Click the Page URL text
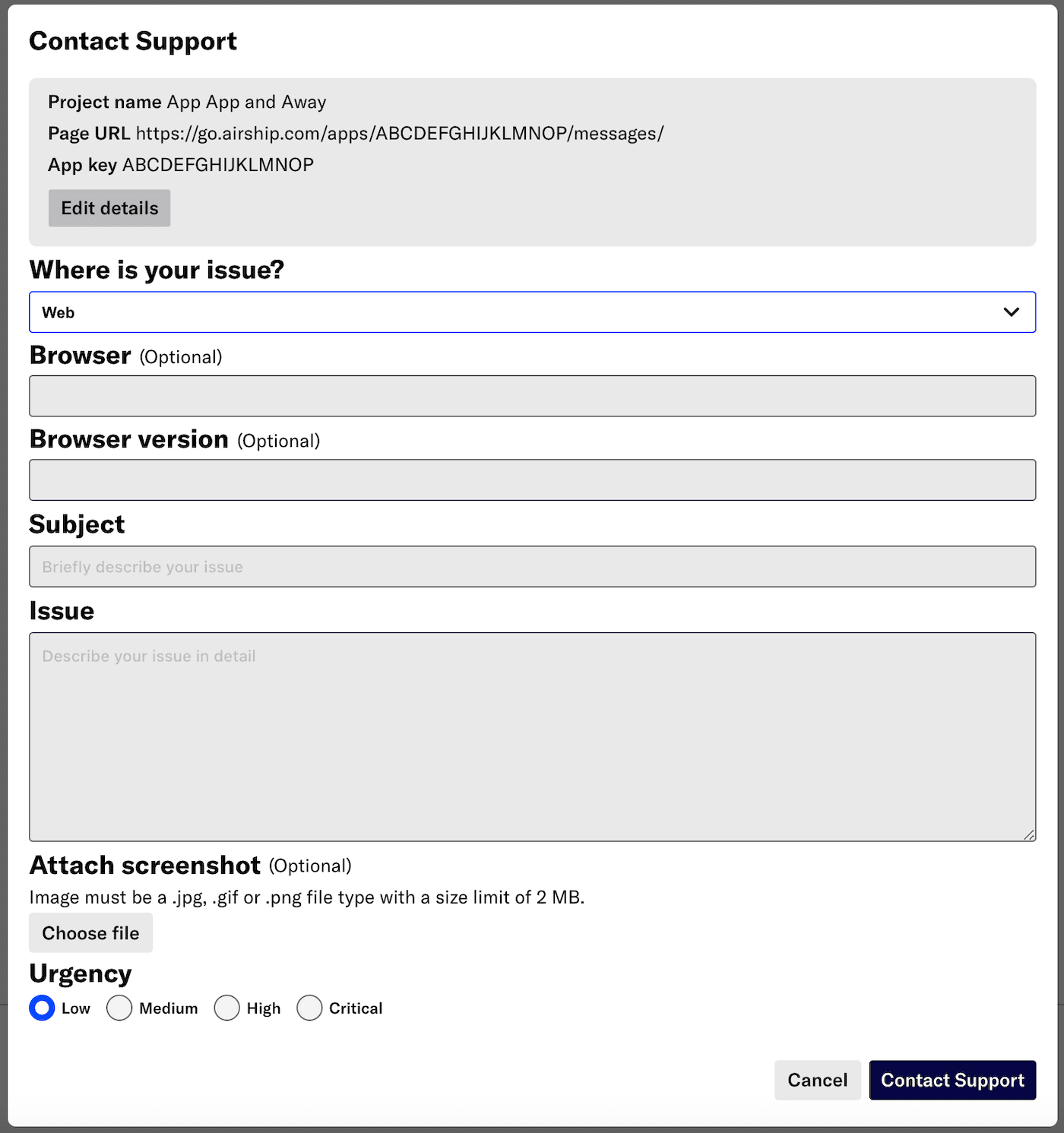 pos(400,134)
